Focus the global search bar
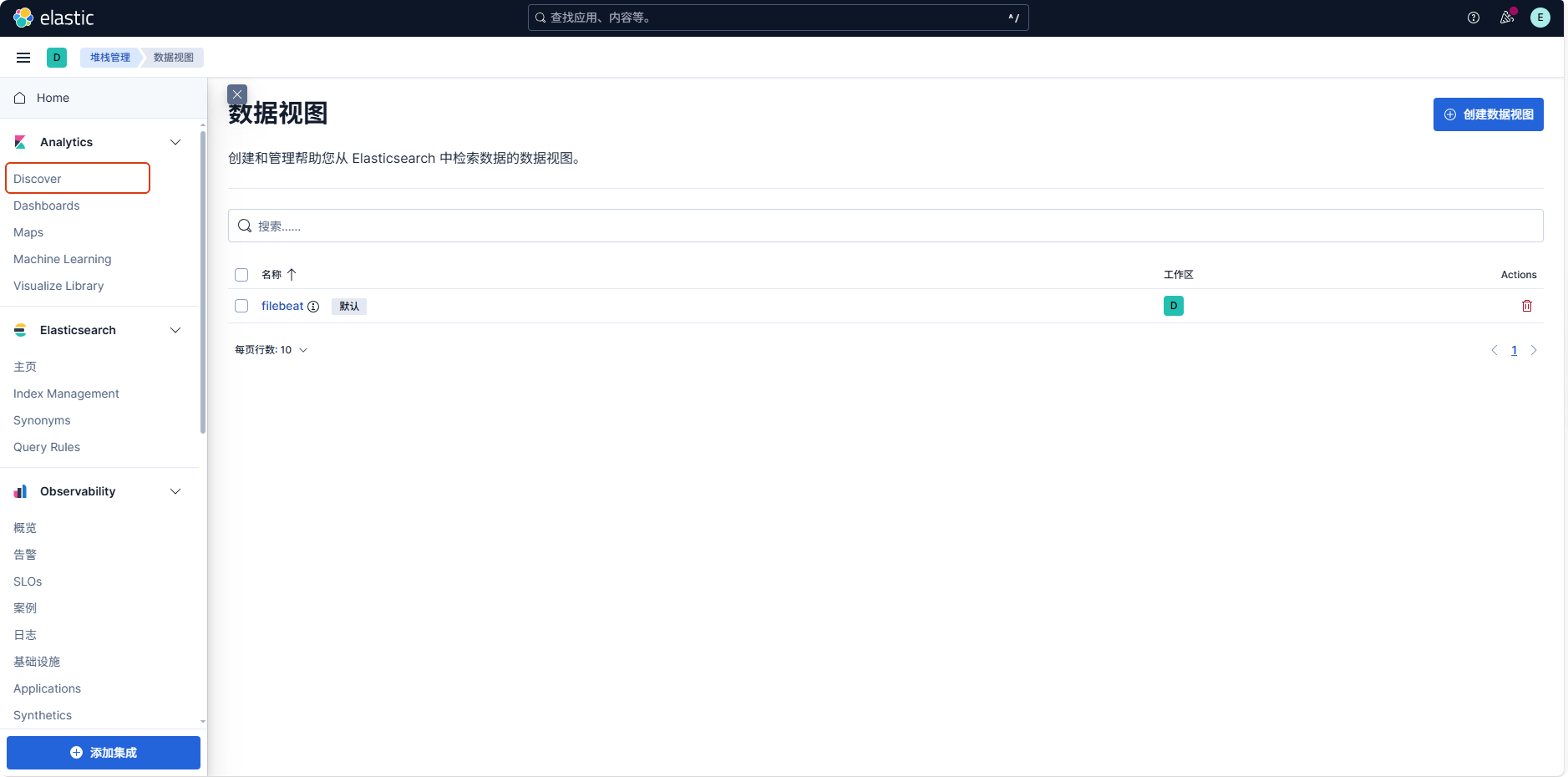This screenshot has width=1568, height=777. [x=778, y=18]
